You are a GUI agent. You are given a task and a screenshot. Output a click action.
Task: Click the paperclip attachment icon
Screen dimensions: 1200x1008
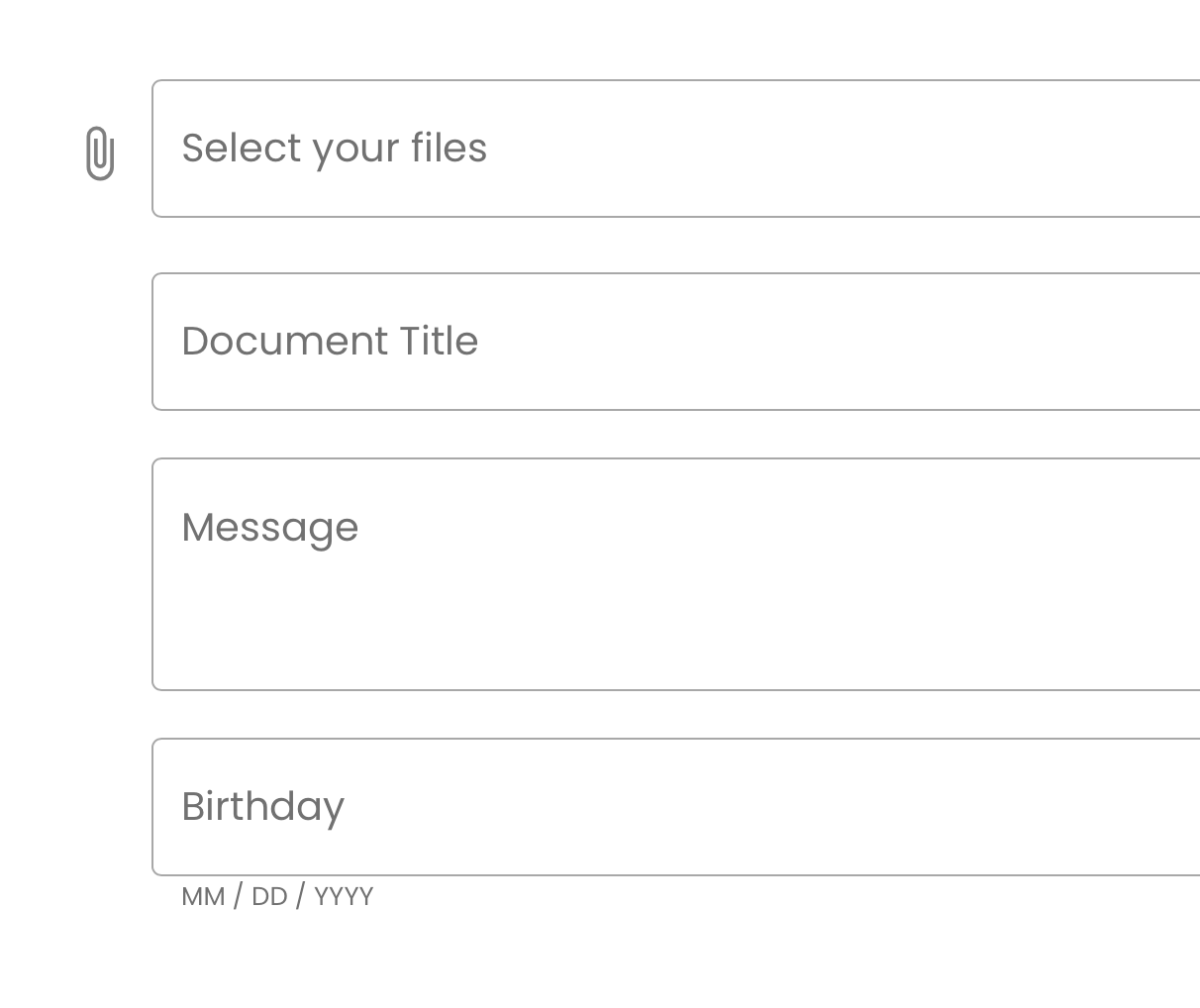100,152
